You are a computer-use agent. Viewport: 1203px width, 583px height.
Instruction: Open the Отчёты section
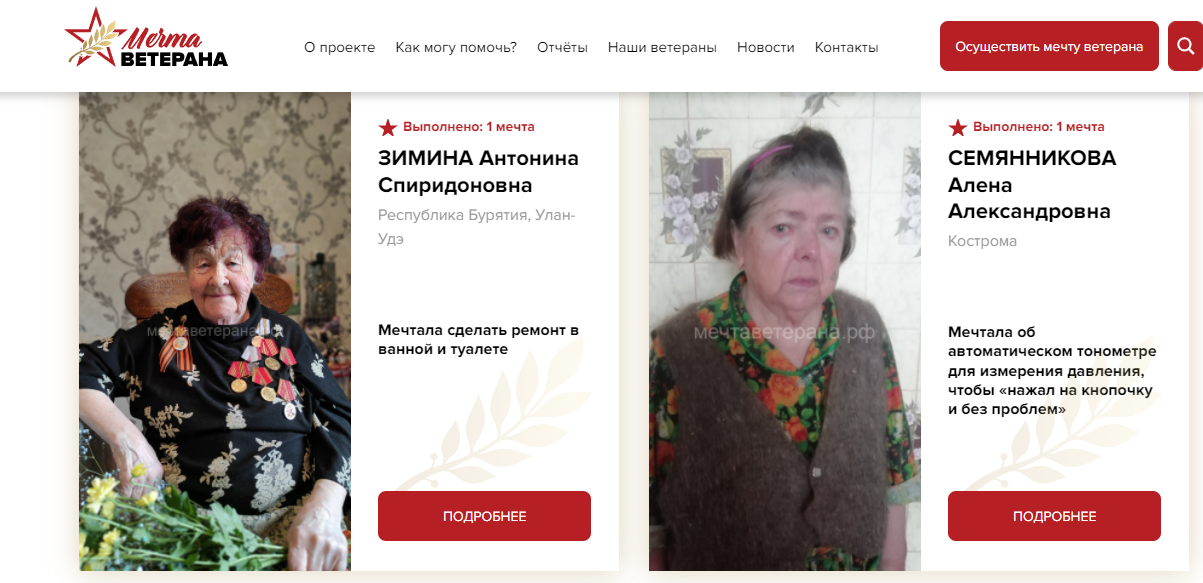(562, 47)
